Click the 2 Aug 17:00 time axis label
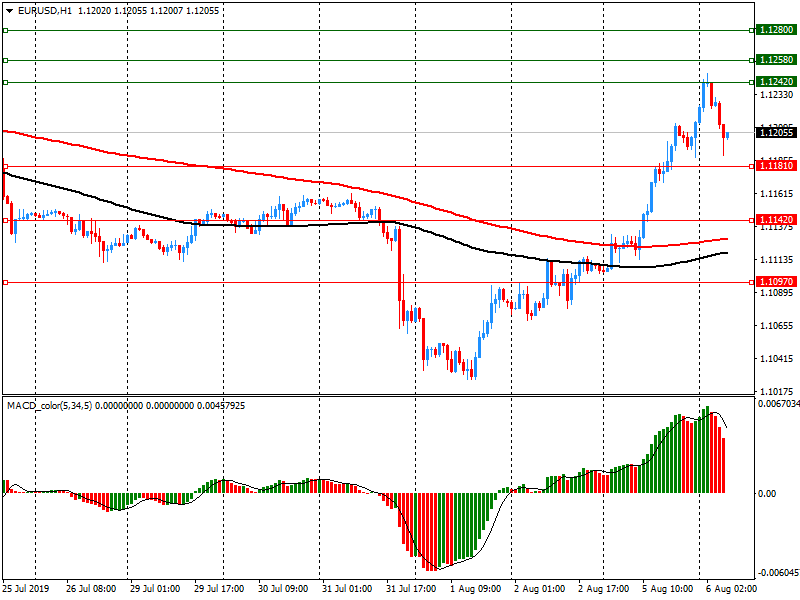This screenshot has width=800, height=600. 603,589
